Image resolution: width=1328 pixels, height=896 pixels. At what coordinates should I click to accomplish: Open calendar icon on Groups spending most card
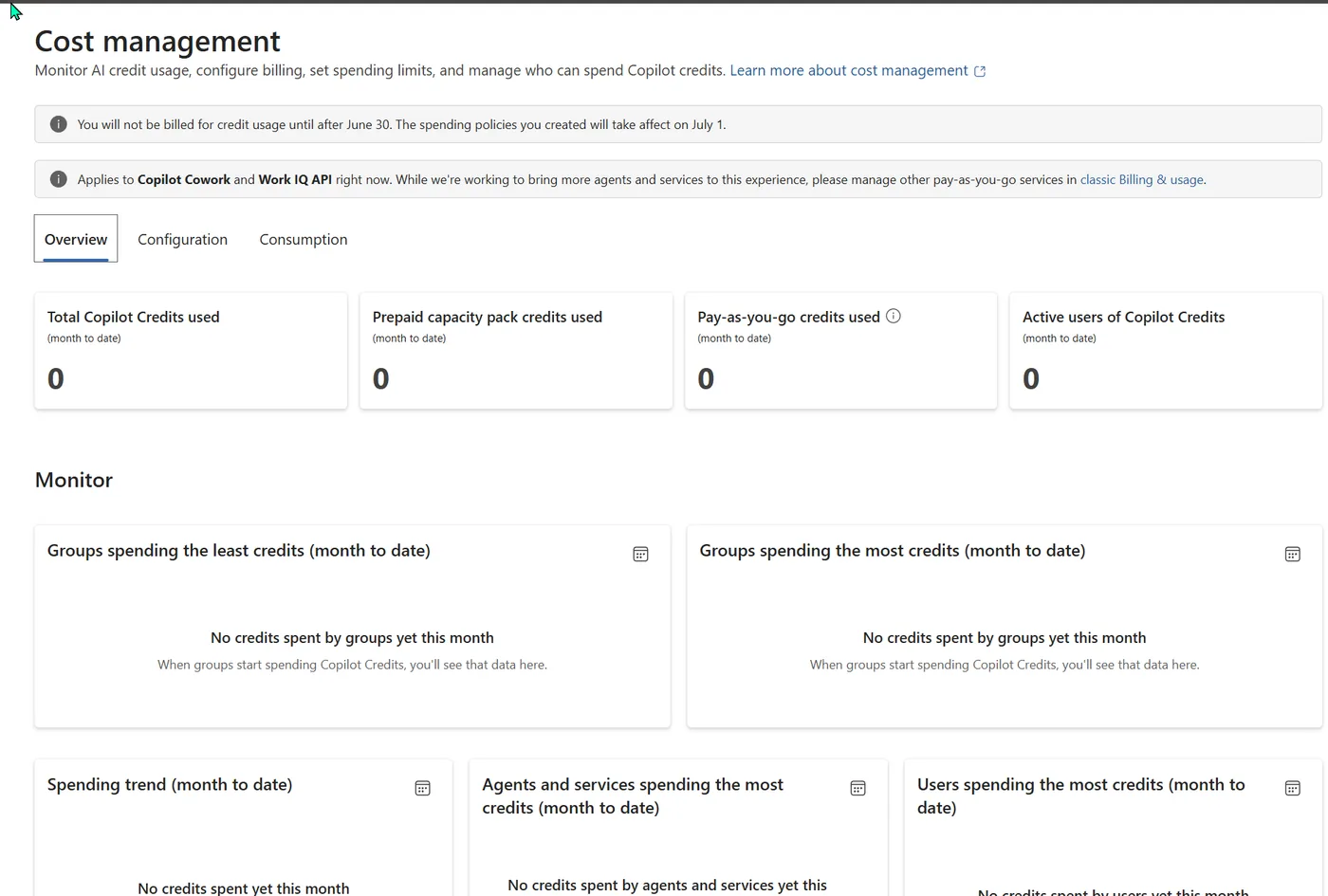pos(1292,554)
